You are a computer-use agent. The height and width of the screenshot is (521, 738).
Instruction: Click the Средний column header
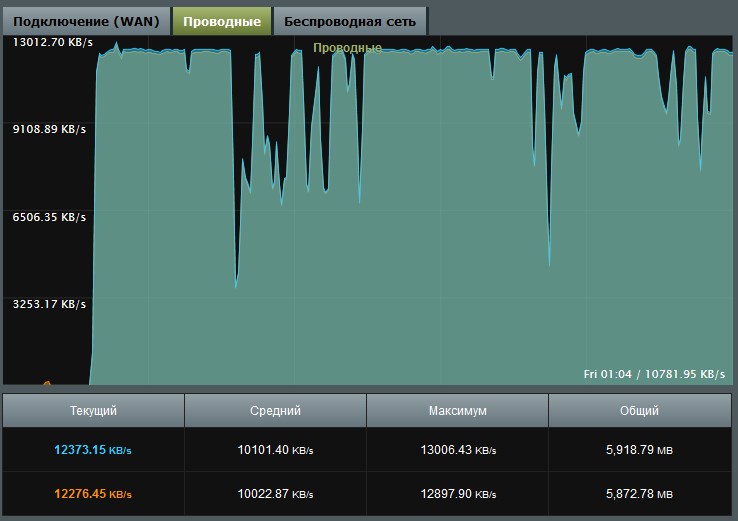(275, 411)
